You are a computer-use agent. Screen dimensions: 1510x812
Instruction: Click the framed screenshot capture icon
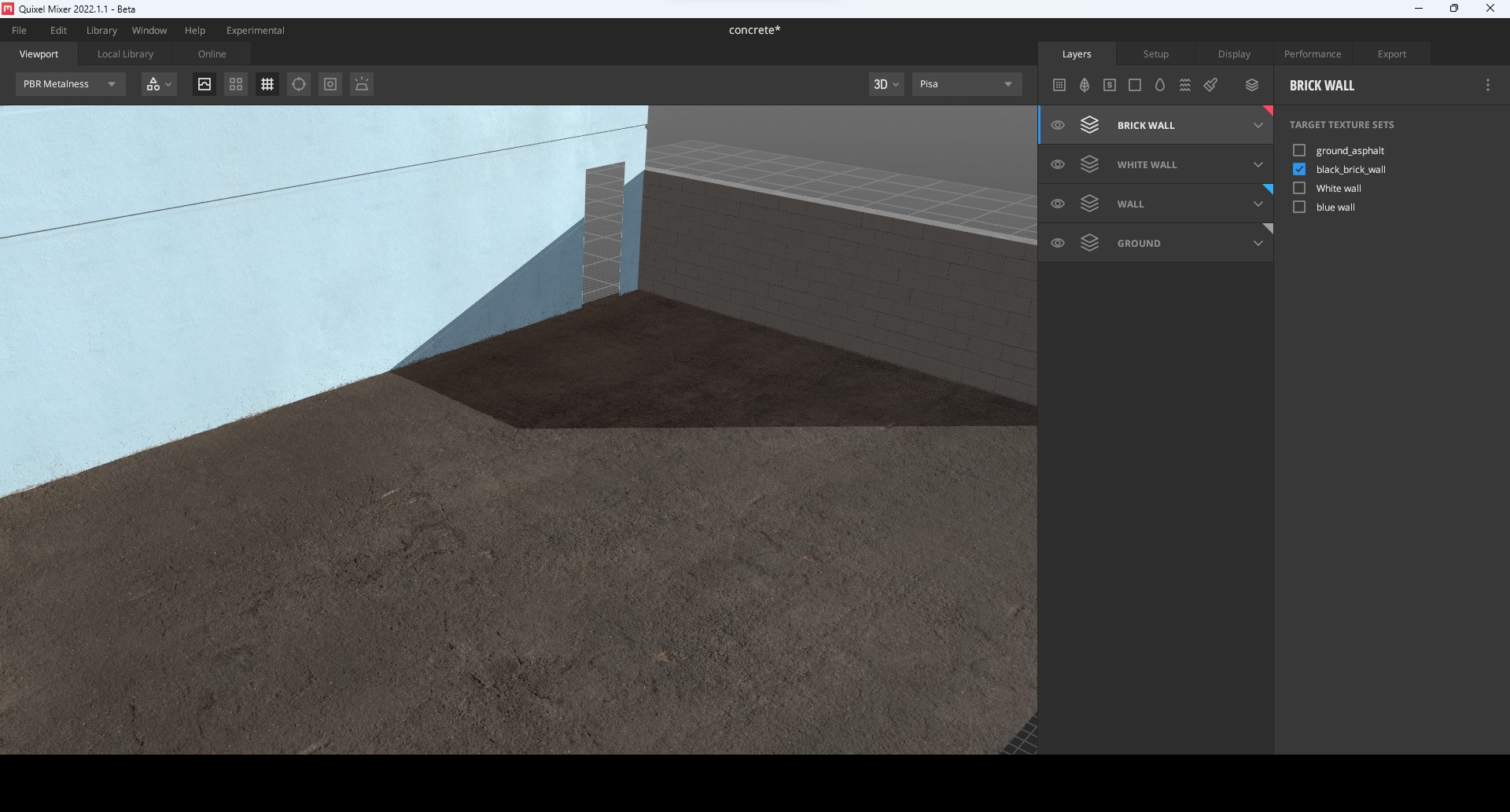[x=330, y=84]
